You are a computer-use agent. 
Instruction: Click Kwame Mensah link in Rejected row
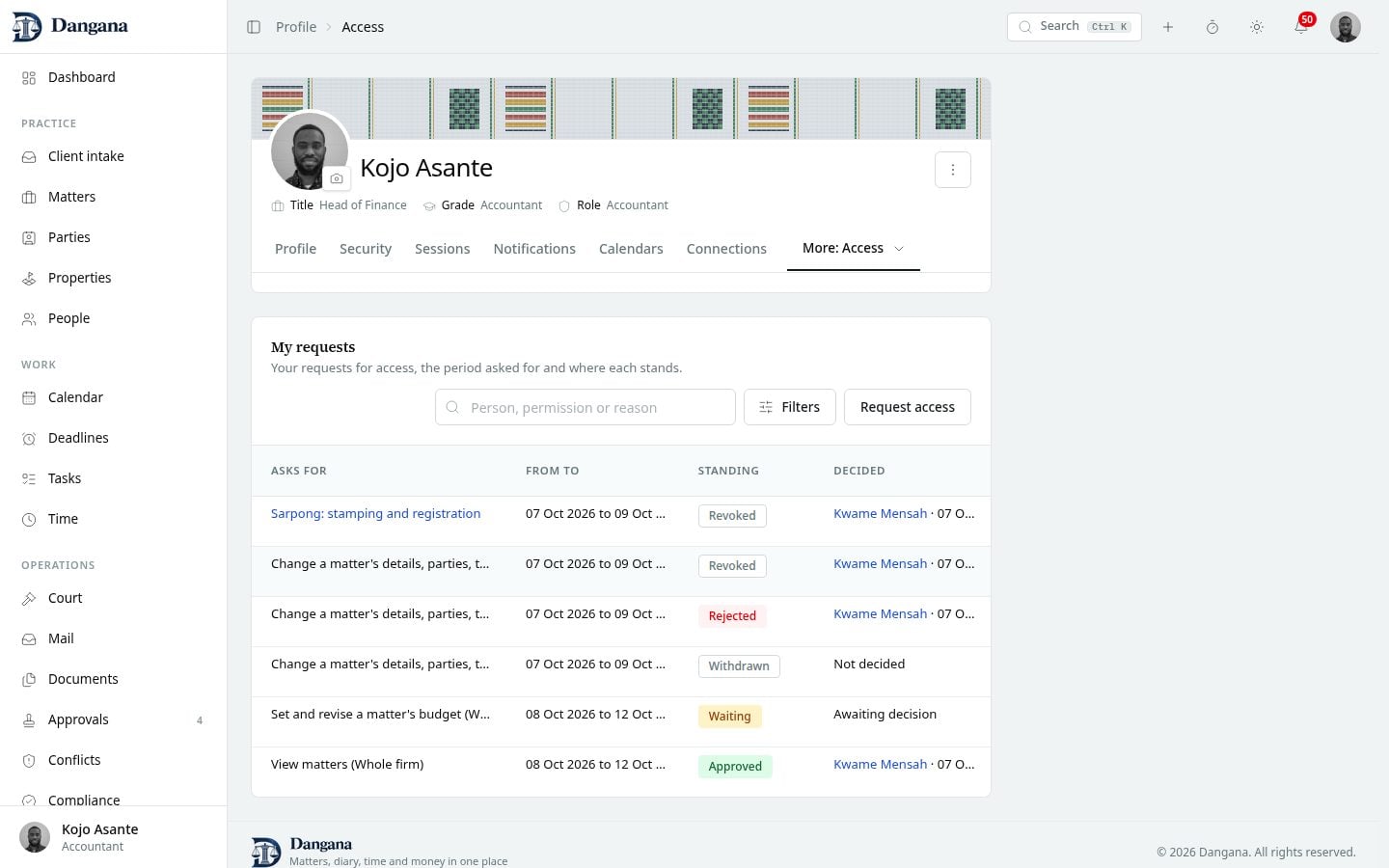(x=880, y=614)
